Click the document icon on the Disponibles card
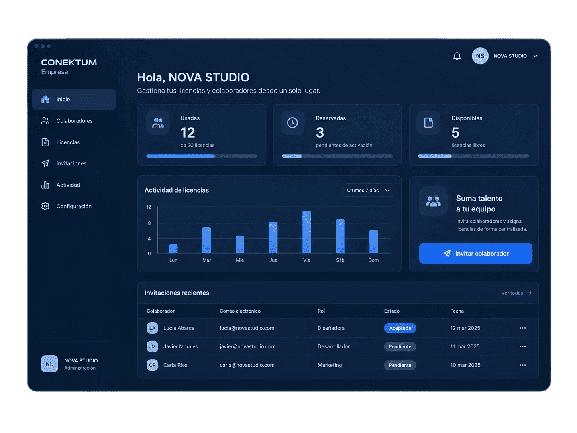Screen dimensions: 577x433 coord(428,123)
